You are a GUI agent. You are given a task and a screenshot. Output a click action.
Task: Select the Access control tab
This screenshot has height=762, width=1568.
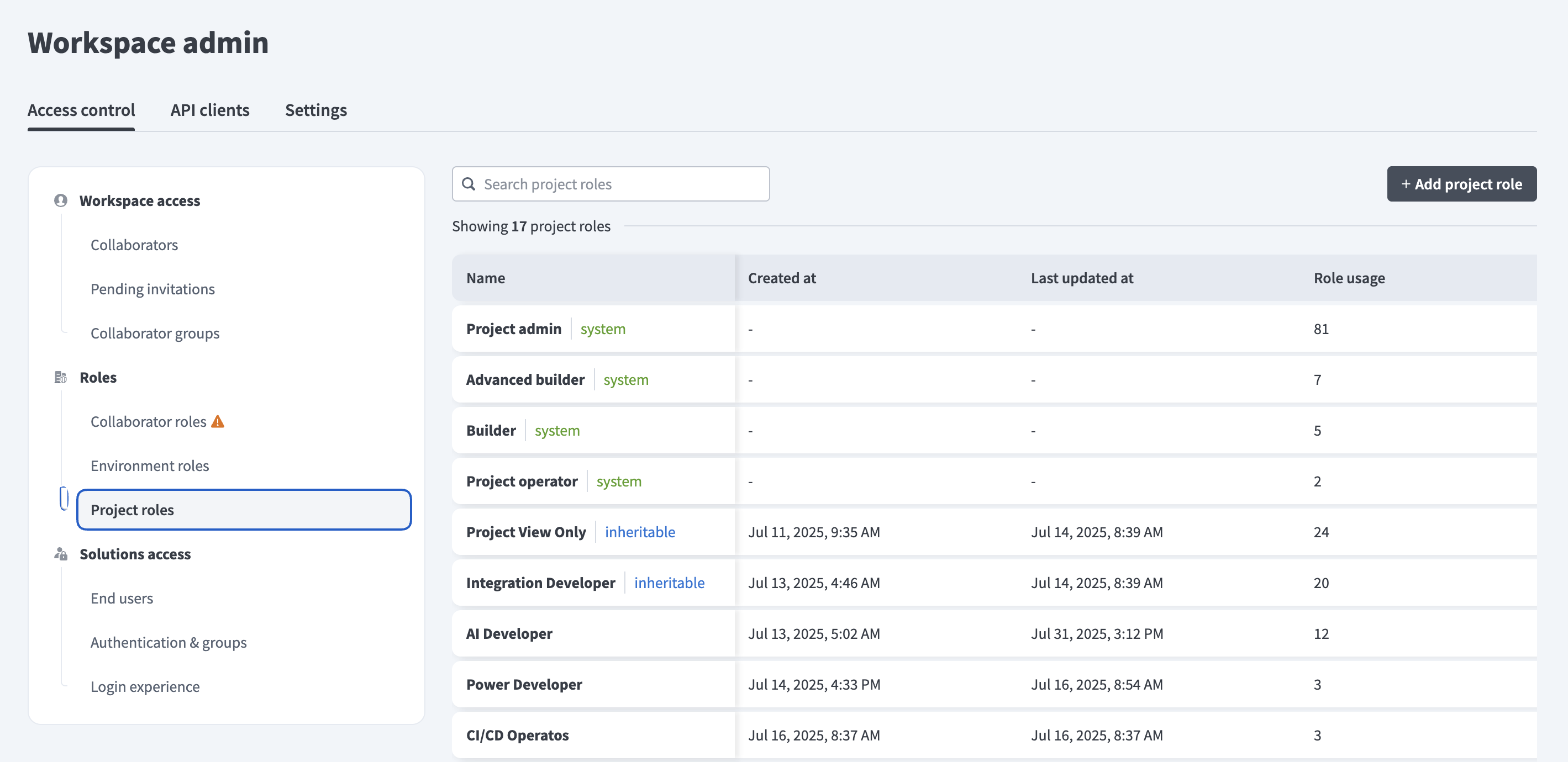pyautogui.click(x=81, y=110)
